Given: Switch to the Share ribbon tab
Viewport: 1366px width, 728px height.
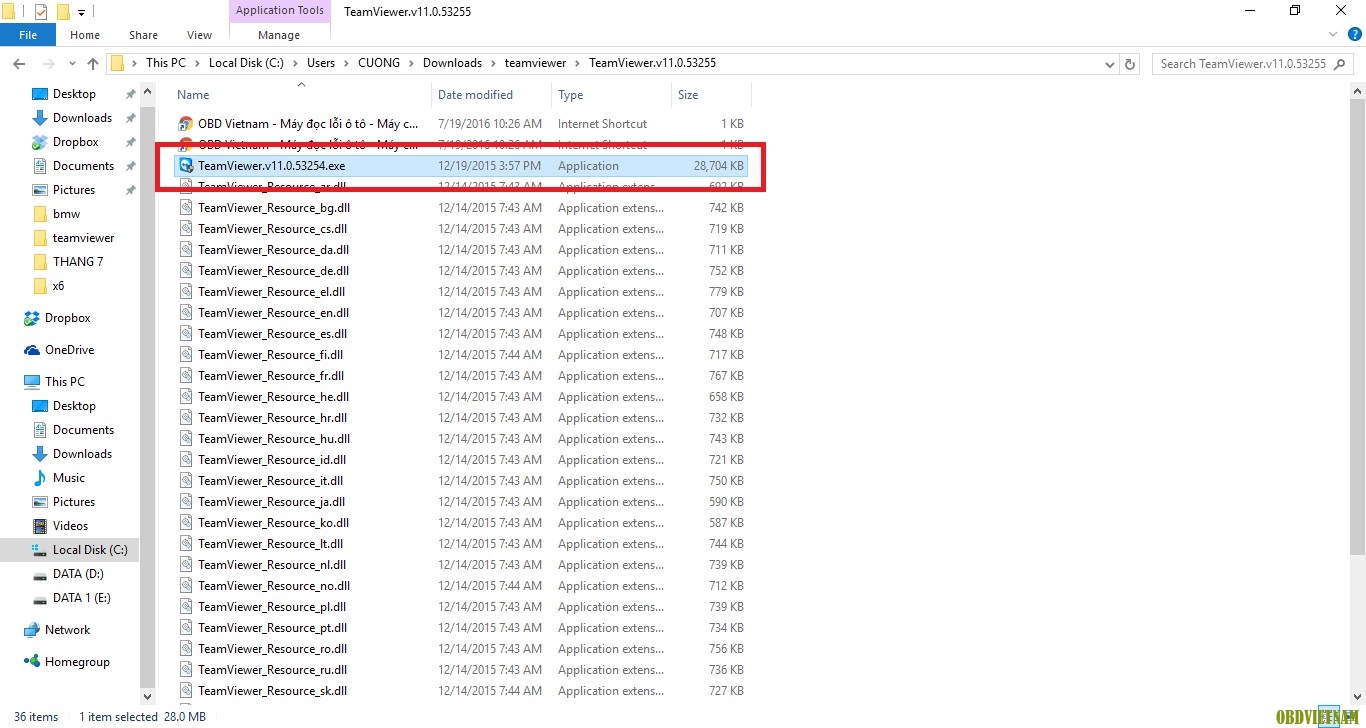Looking at the screenshot, I should (x=143, y=35).
